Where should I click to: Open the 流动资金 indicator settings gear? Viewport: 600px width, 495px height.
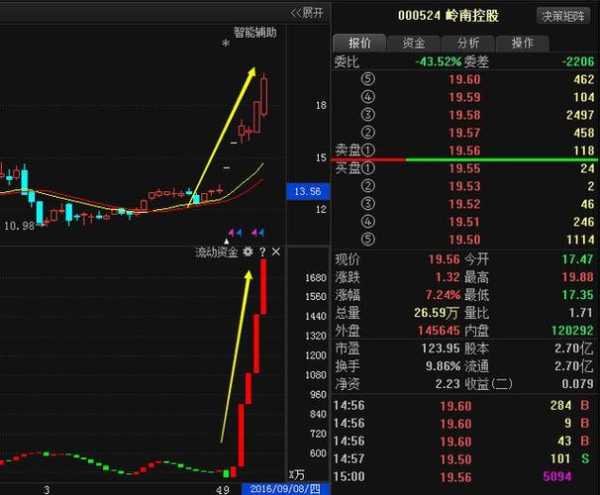(247, 251)
